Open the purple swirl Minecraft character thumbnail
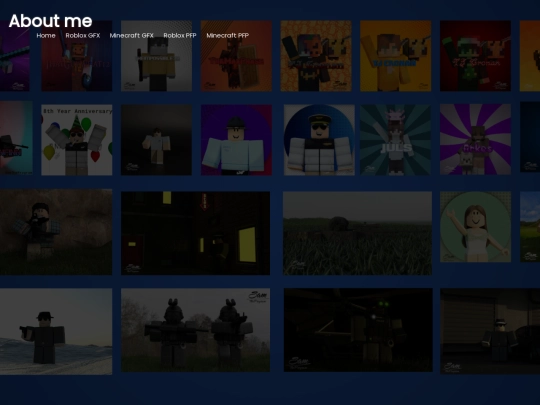This screenshot has width=540, height=405. point(475,139)
